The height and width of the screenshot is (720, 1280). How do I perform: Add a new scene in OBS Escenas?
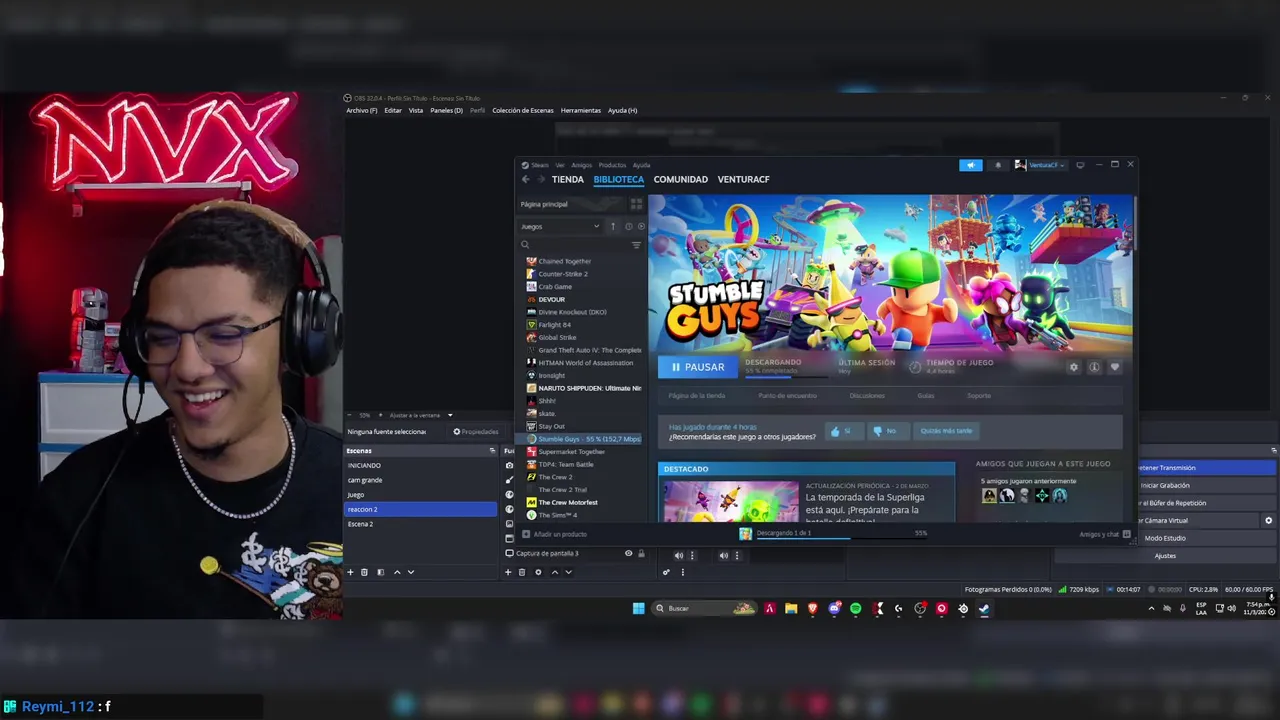coord(350,572)
